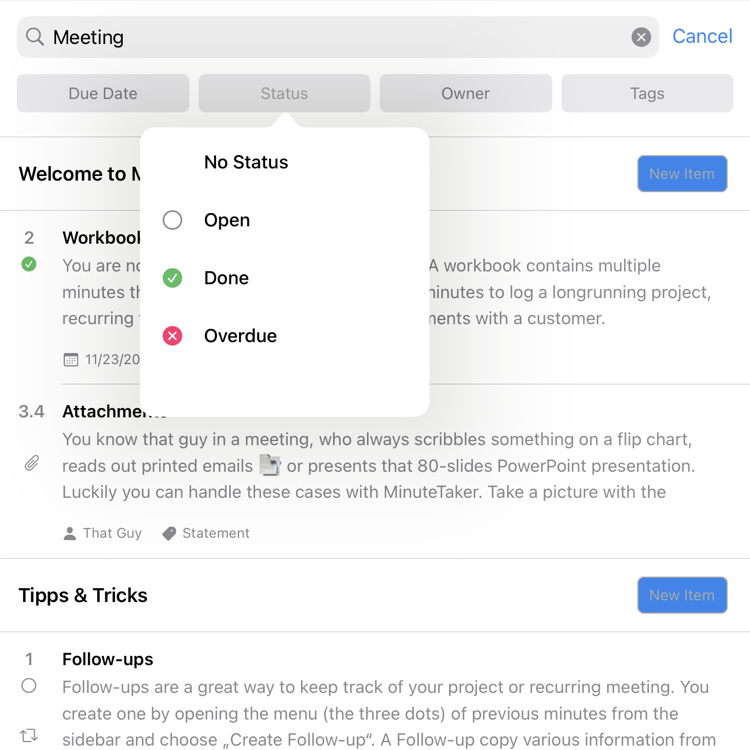Viewport: 750px width, 750px height.
Task: Pick the Overdue status option
Action: (240, 336)
